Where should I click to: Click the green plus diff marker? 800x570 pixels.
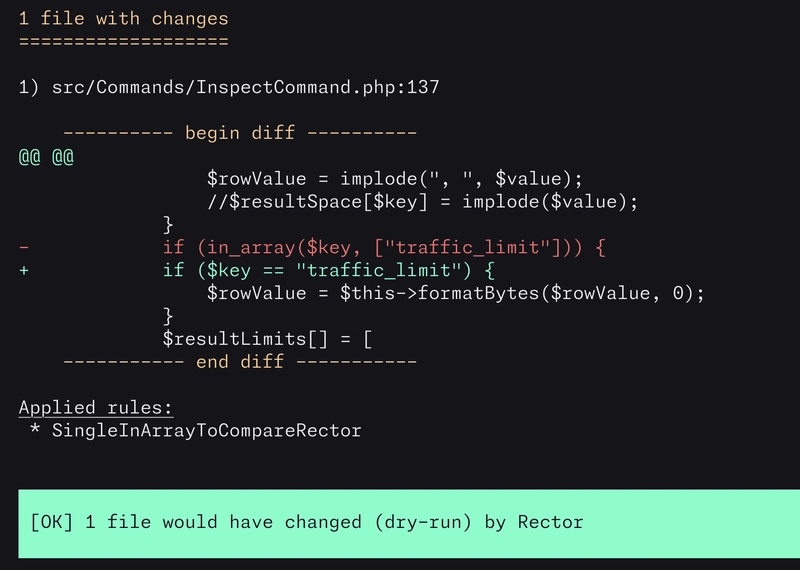tap(24, 270)
